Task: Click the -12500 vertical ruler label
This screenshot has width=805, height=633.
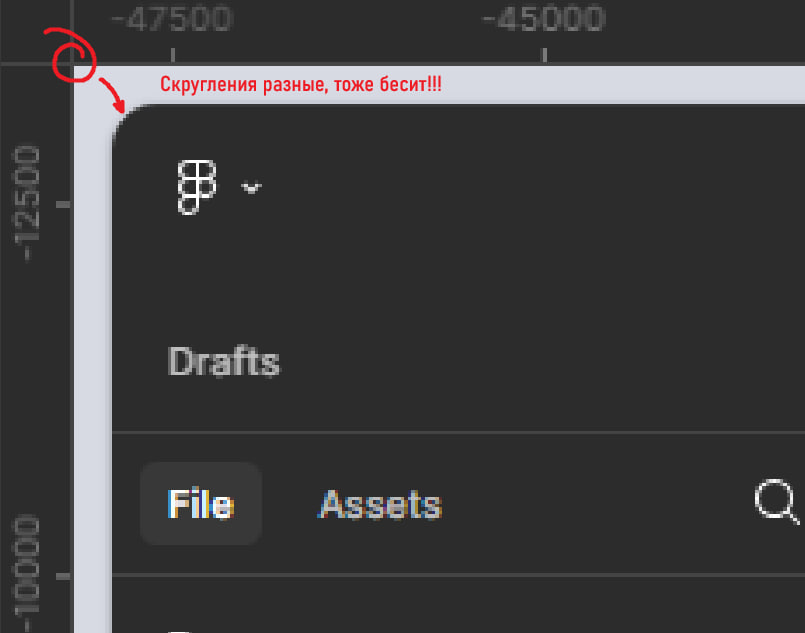Action: pos(27,204)
